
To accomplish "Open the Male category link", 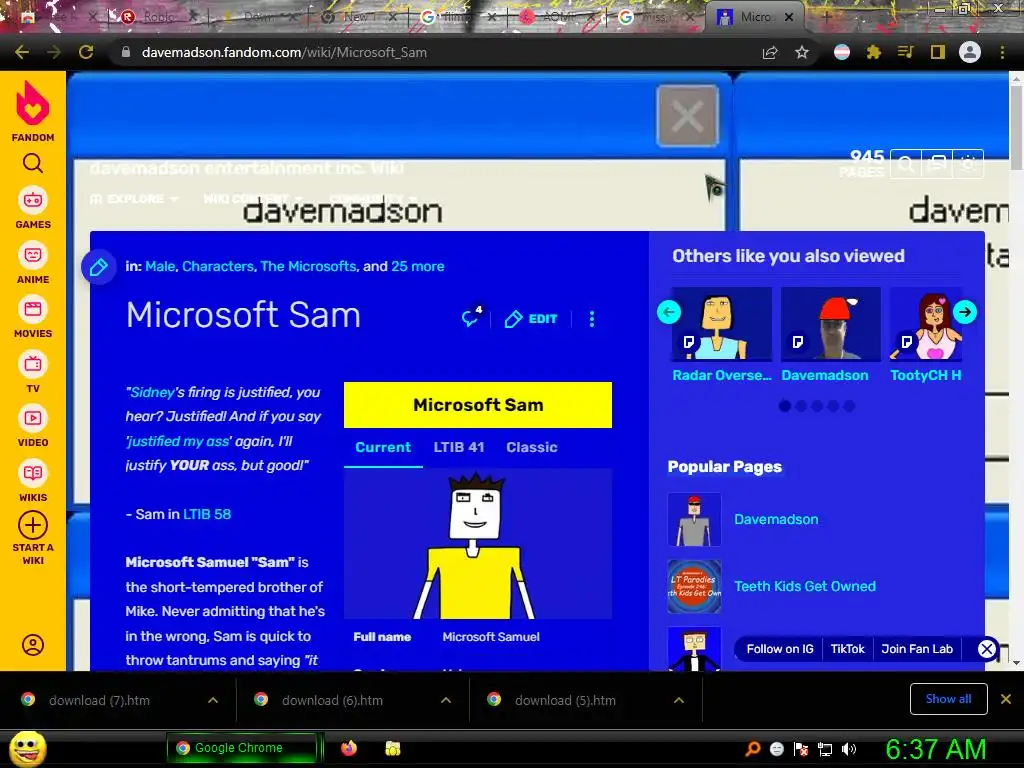I will (160, 266).
